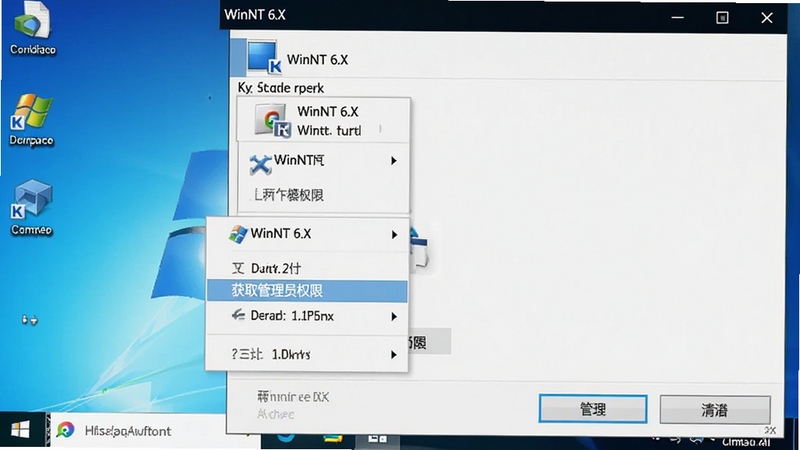800x450 pixels.
Task: Select the 获取管理员权限 menu entry
Action: [x=307, y=291]
